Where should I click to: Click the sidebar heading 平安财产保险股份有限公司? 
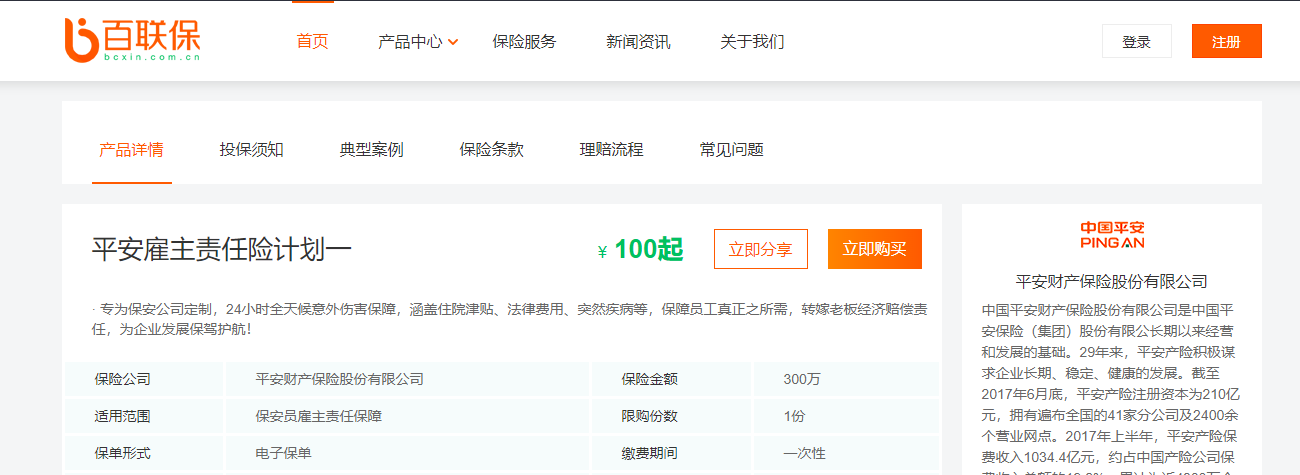click(1112, 281)
